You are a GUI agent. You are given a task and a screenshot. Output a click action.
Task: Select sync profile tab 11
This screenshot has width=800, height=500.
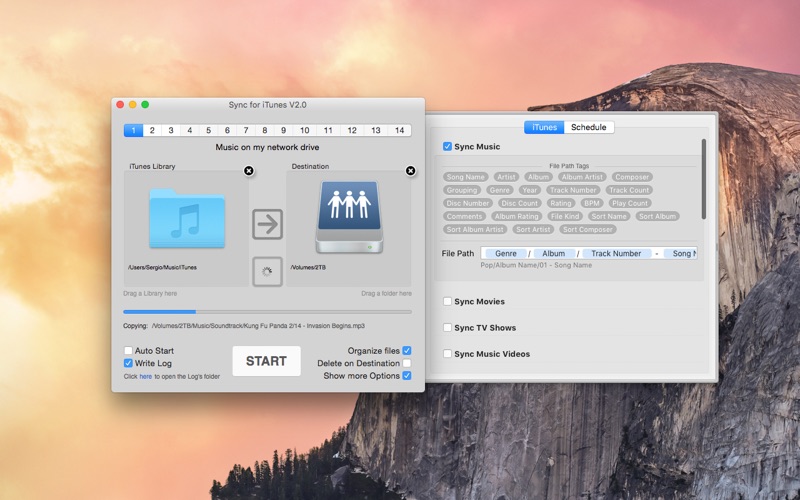328,130
